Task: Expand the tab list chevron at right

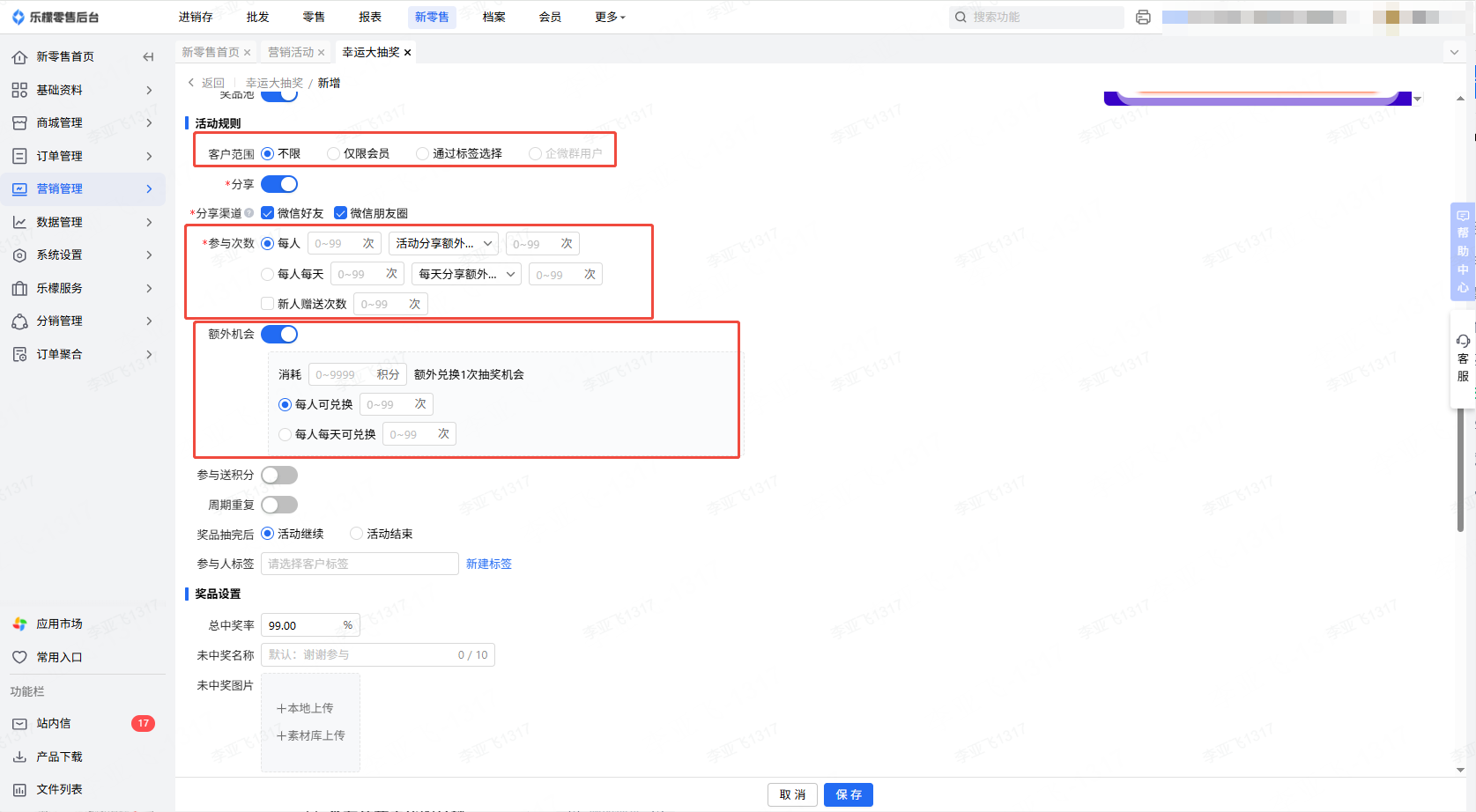Action: (1454, 53)
